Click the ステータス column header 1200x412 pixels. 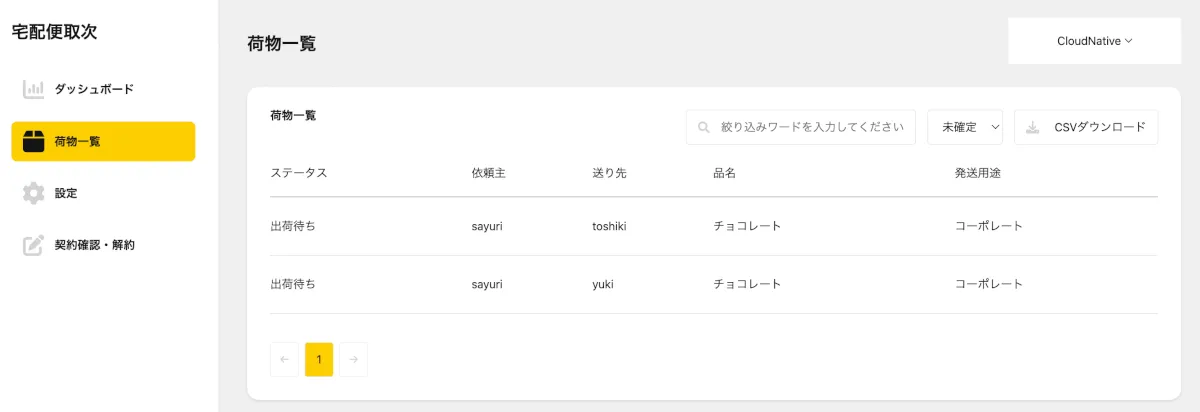coord(299,173)
